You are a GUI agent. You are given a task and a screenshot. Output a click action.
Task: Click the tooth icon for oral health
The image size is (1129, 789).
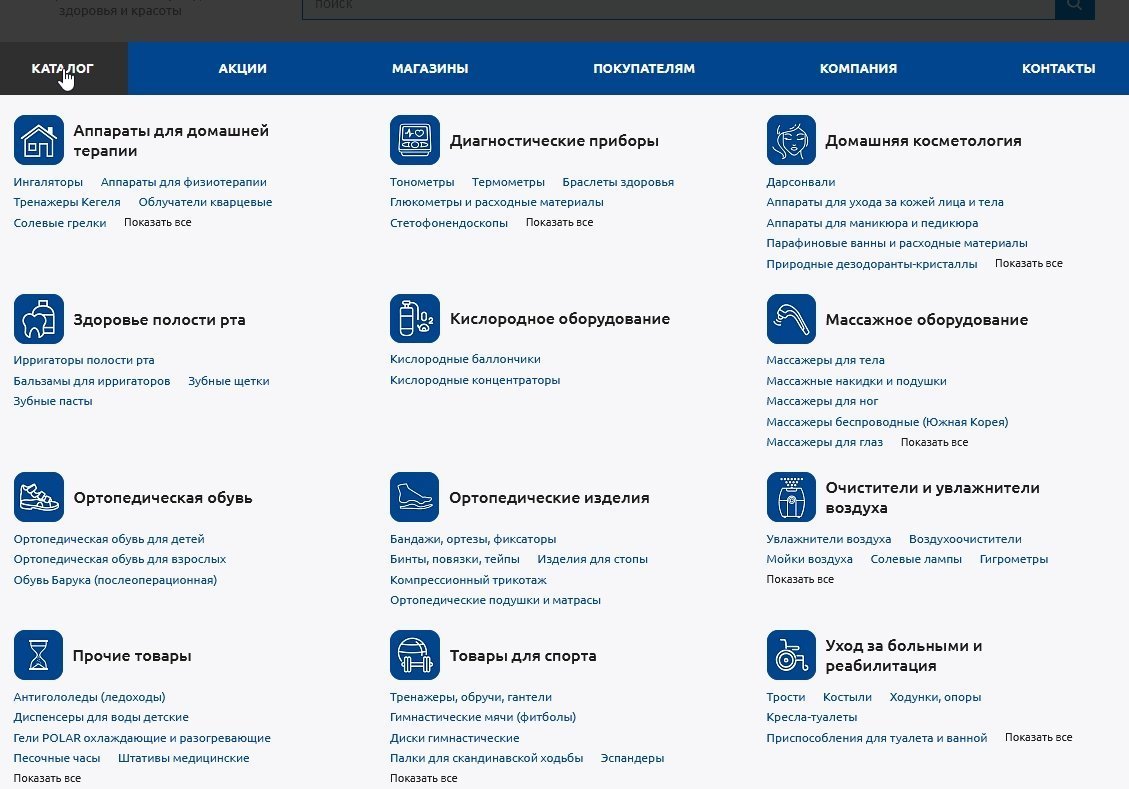click(39, 319)
